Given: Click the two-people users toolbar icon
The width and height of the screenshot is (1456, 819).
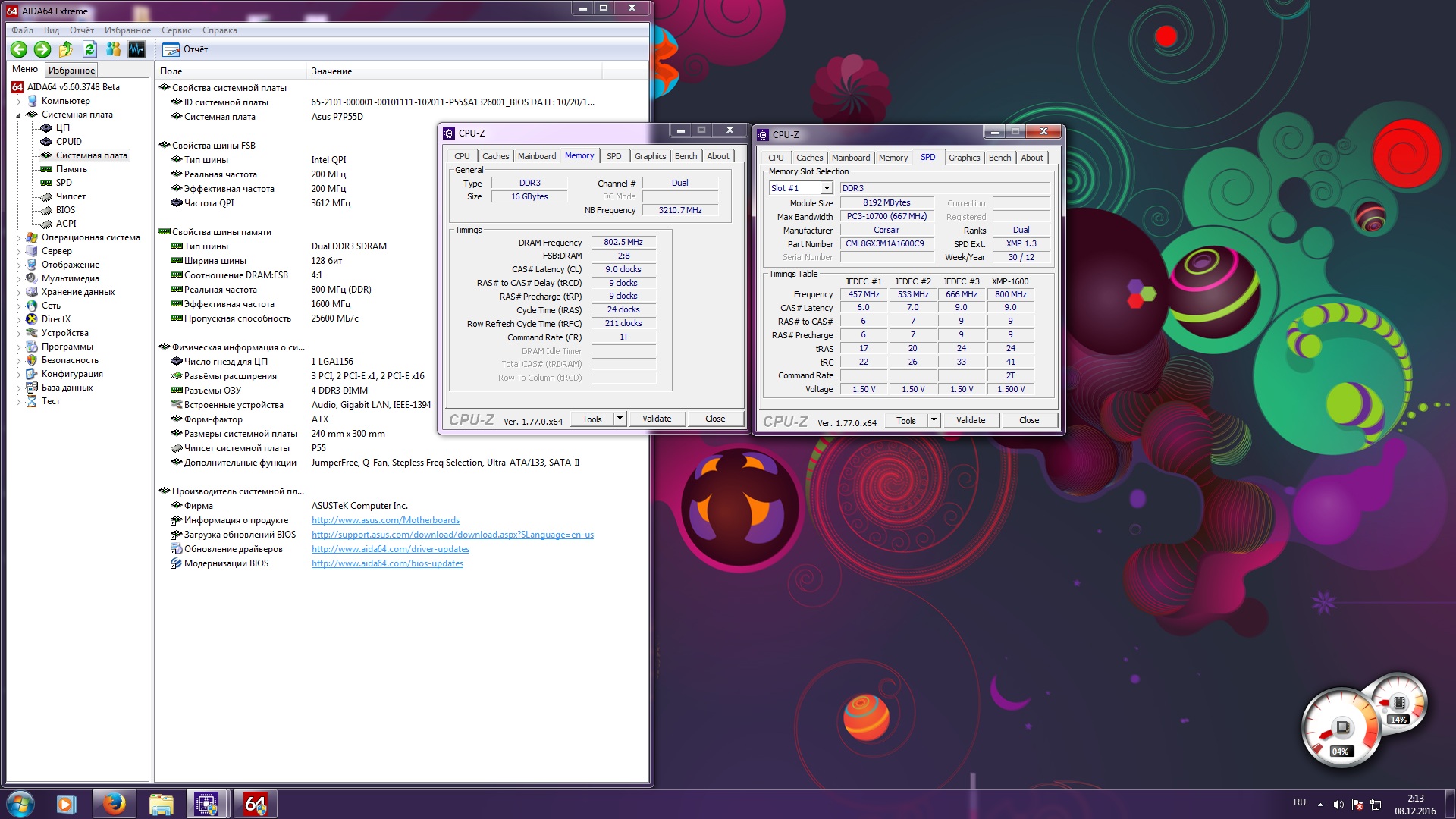Looking at the screenshot, I should click(113, 49).
